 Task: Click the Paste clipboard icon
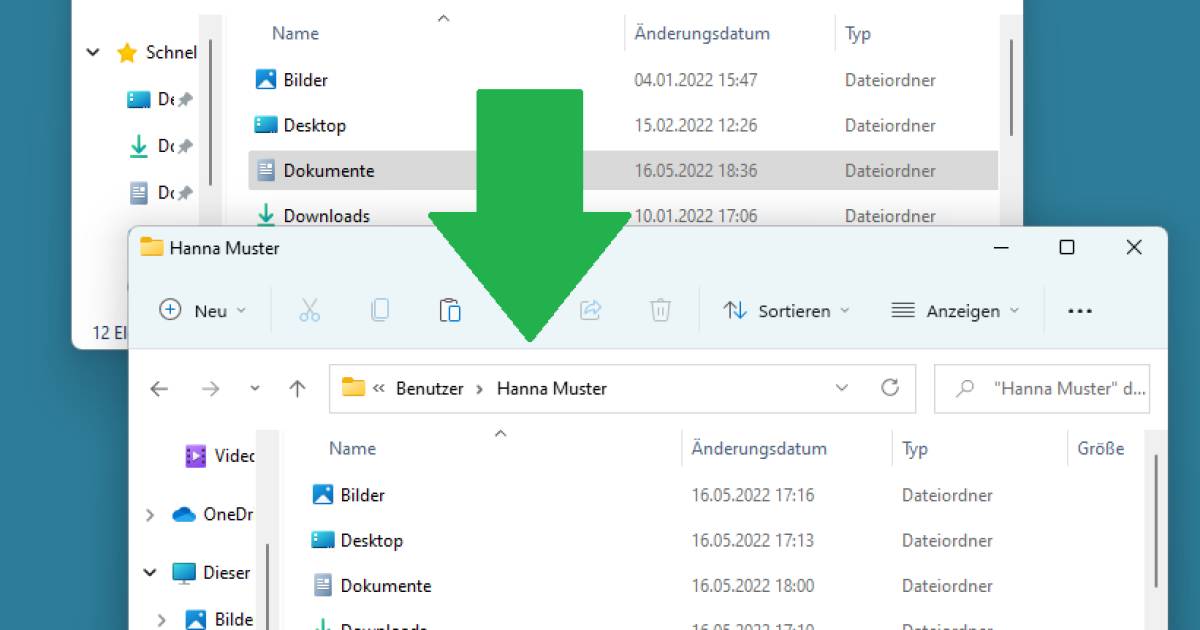click(x=450, y=311)
